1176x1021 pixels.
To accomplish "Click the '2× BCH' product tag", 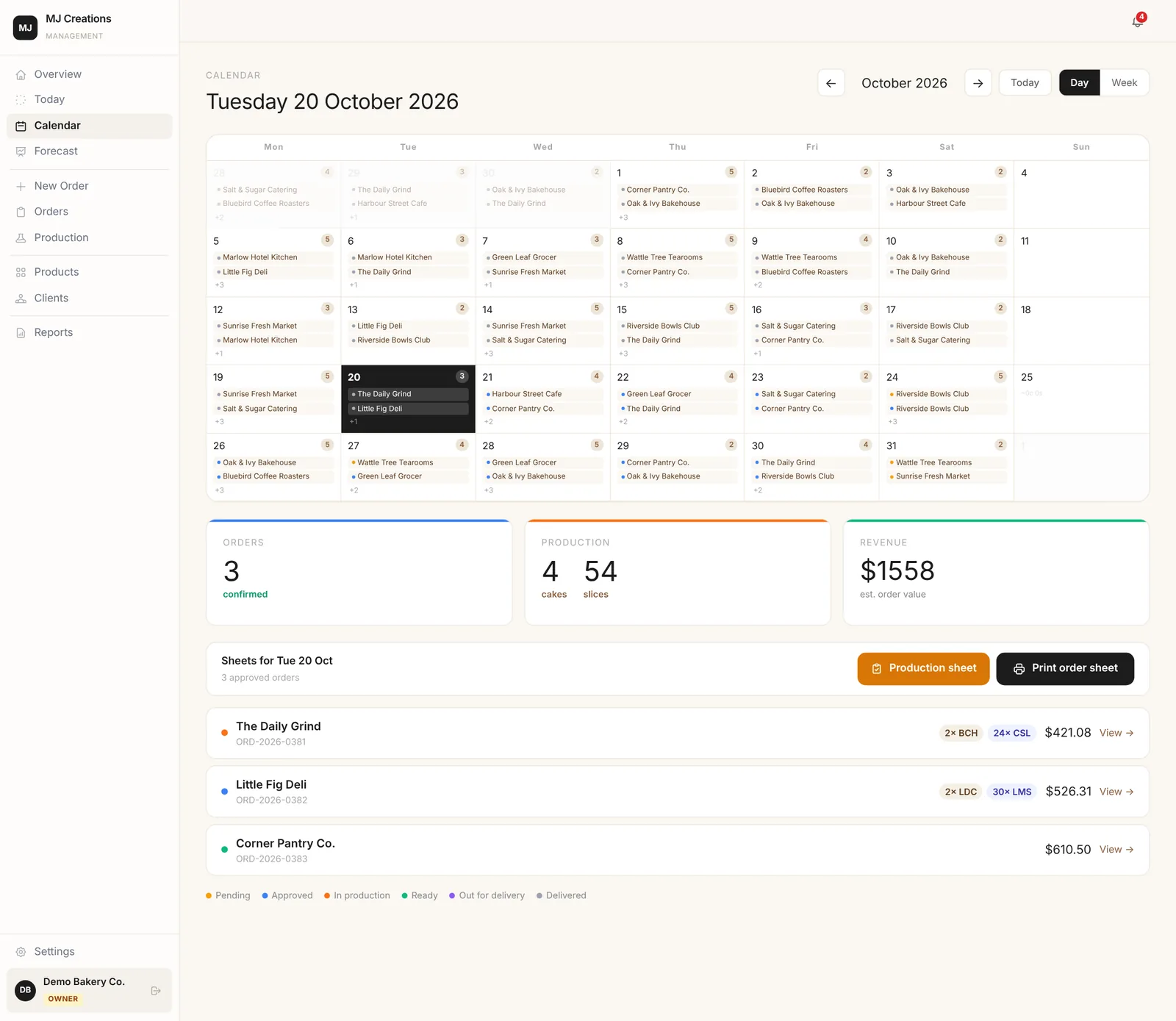I will coord(961,733).
